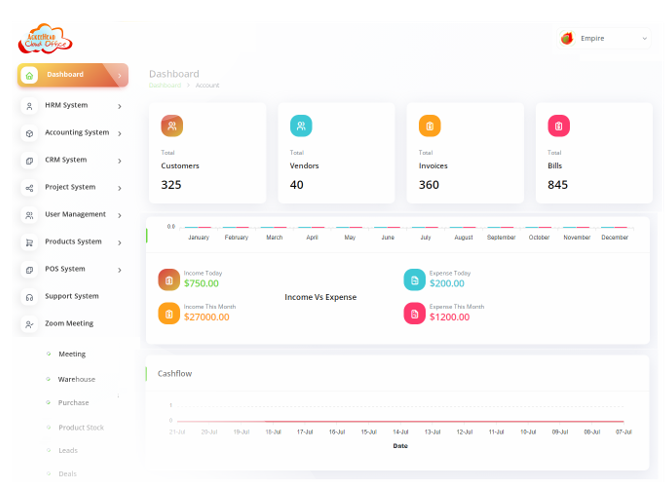The width and height of the screenshot is (671, 482).
Task: Expand the Accounting System chevron
Action: click(119, 134)
